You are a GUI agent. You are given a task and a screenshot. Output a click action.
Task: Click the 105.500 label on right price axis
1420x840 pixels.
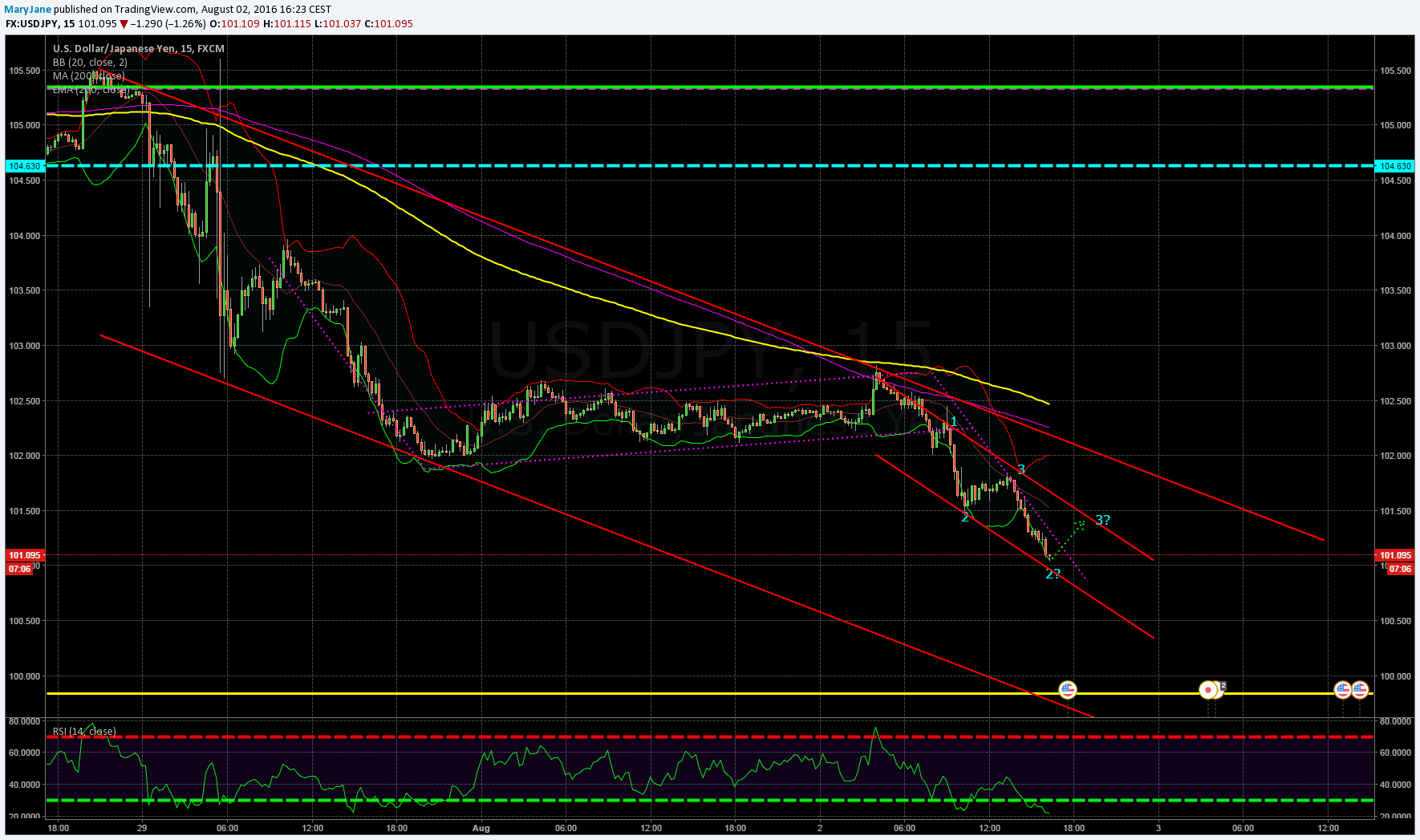[x=1395, y=71]
